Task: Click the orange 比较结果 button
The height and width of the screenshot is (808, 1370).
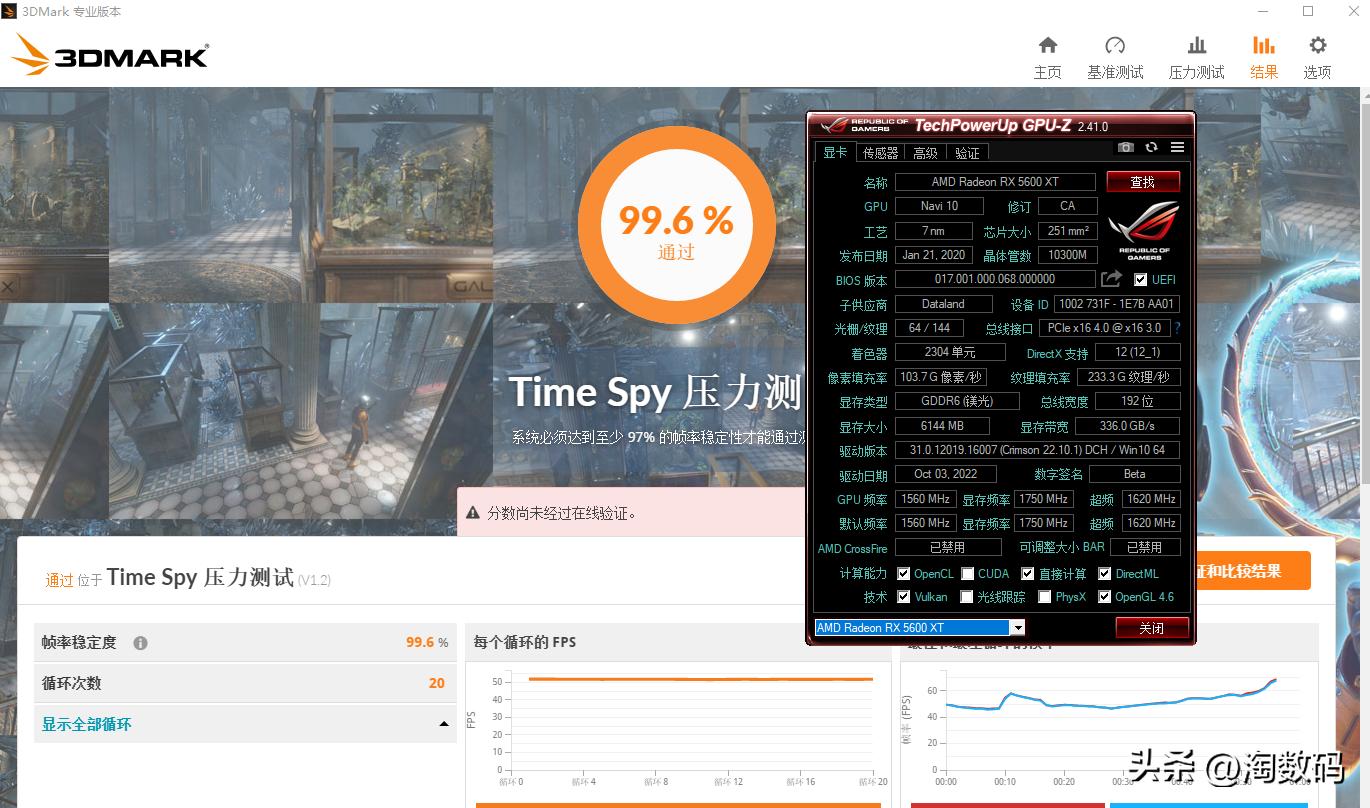Action: (x=1252, y=571)
